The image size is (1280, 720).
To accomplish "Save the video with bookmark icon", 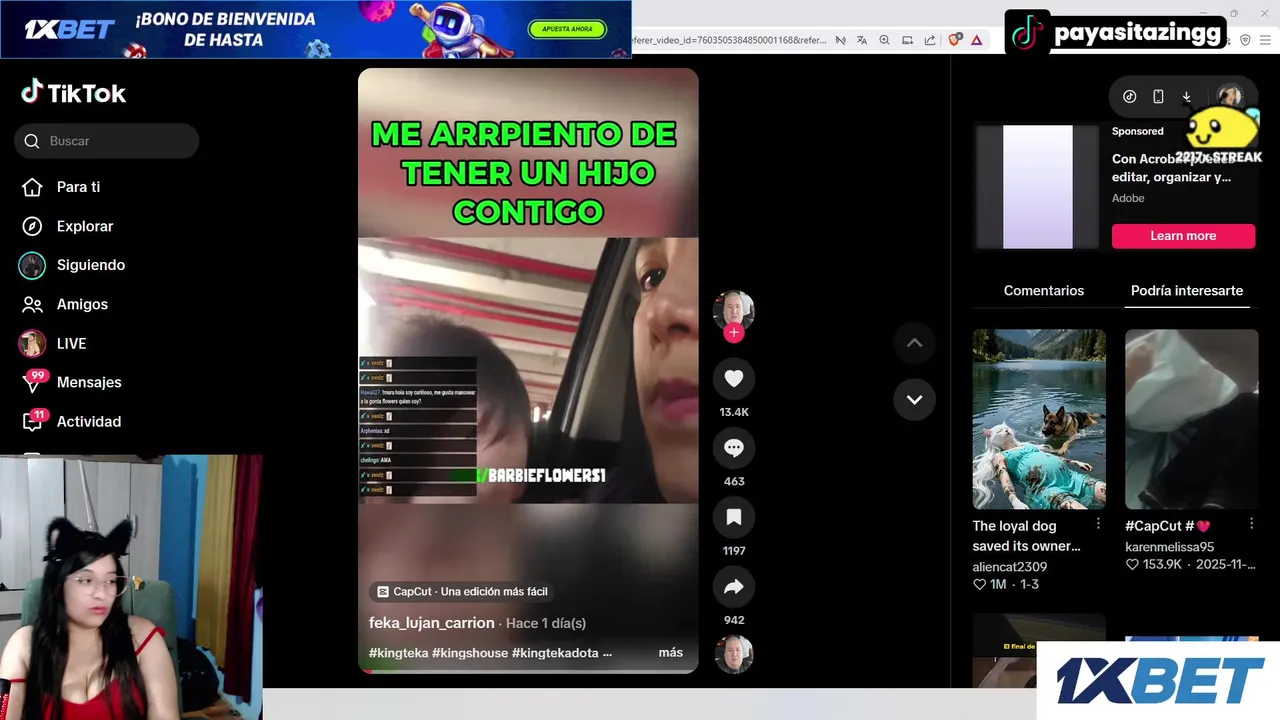I will pyautogui.click(x=734, y=517).
